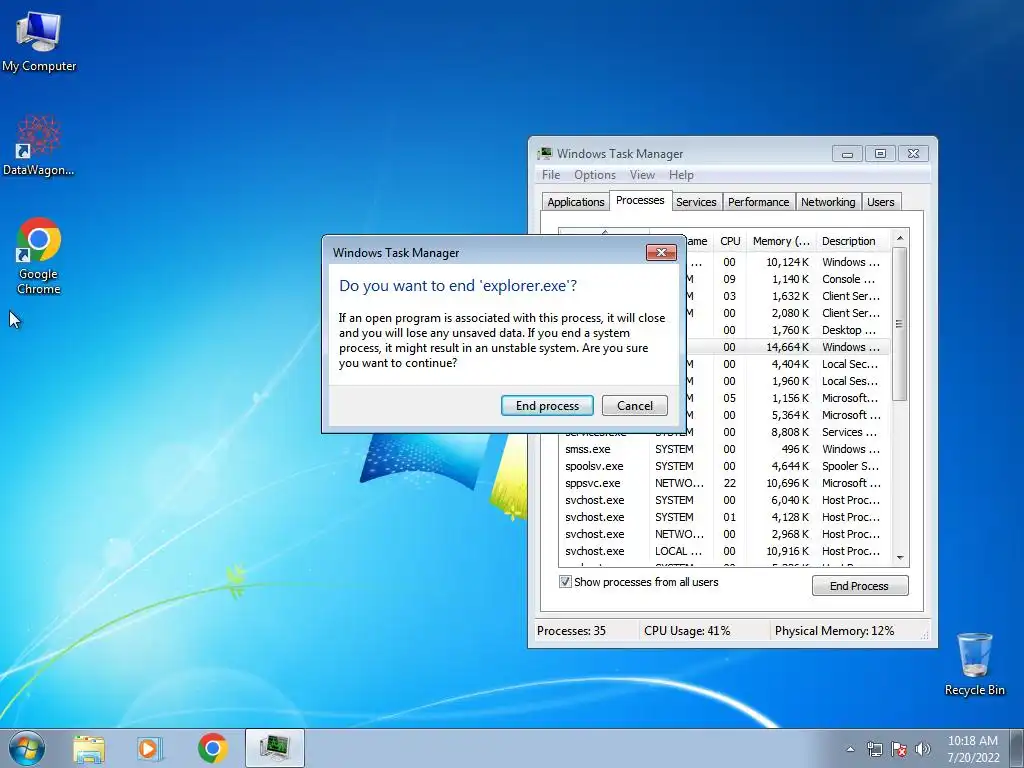The height and width of the screenshot is (768, 1024).
Task: Click CPU Usage: 41% in status bar
Action: coord(687,631)
